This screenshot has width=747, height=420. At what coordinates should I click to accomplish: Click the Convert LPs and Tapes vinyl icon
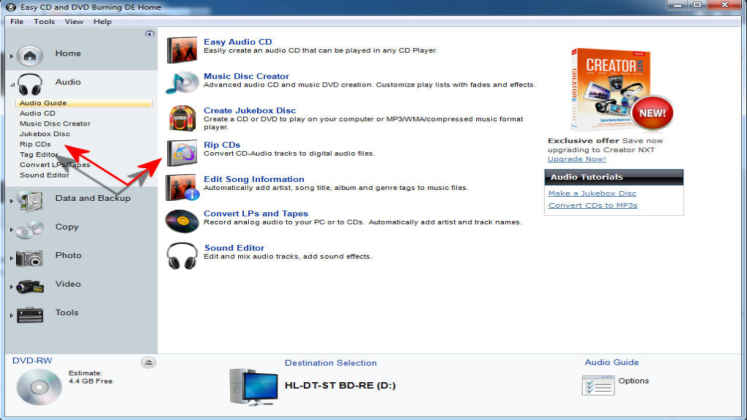pyautogui.click(x=181, y=221)
